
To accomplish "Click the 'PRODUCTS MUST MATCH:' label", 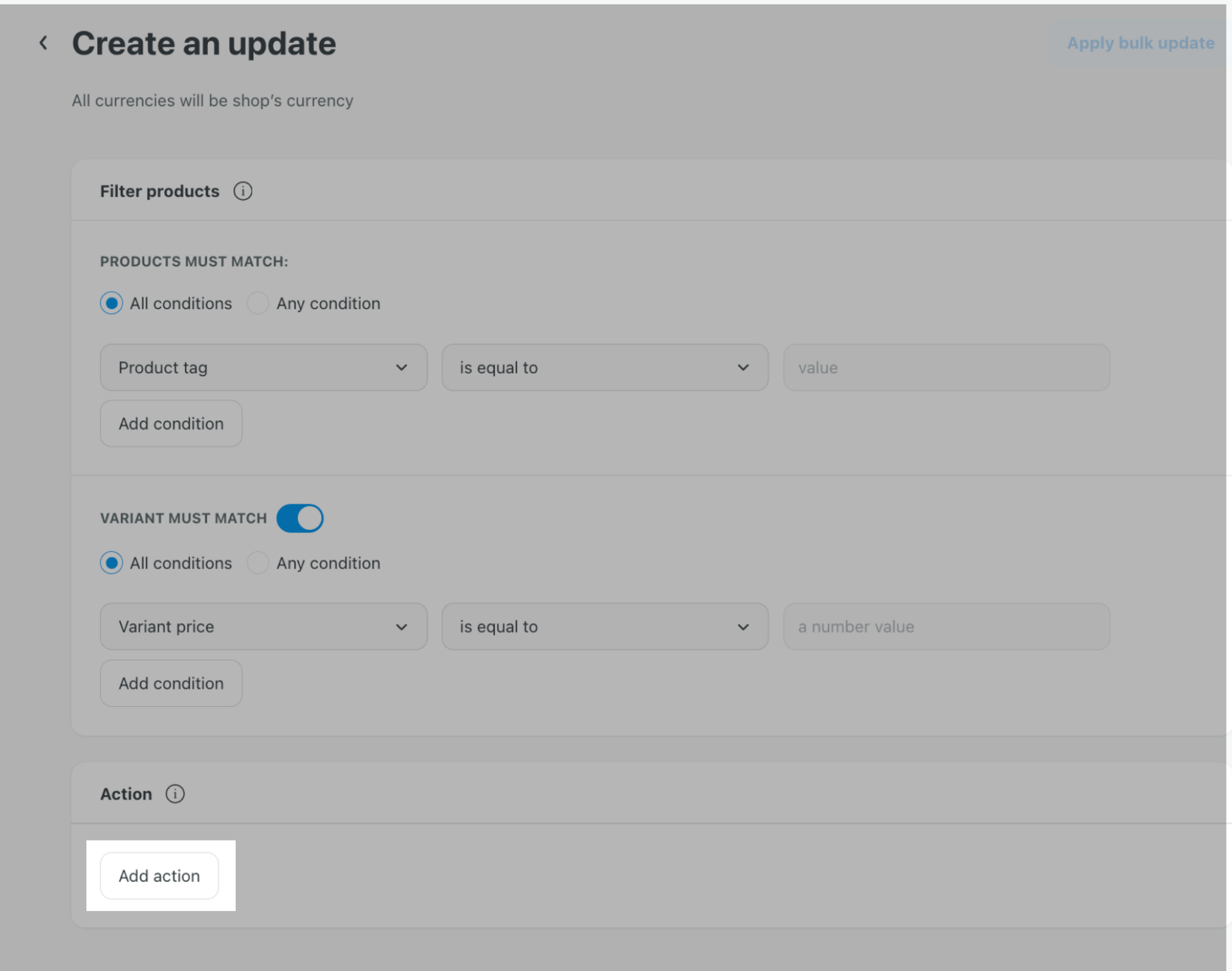I will [x=194, y=262].
